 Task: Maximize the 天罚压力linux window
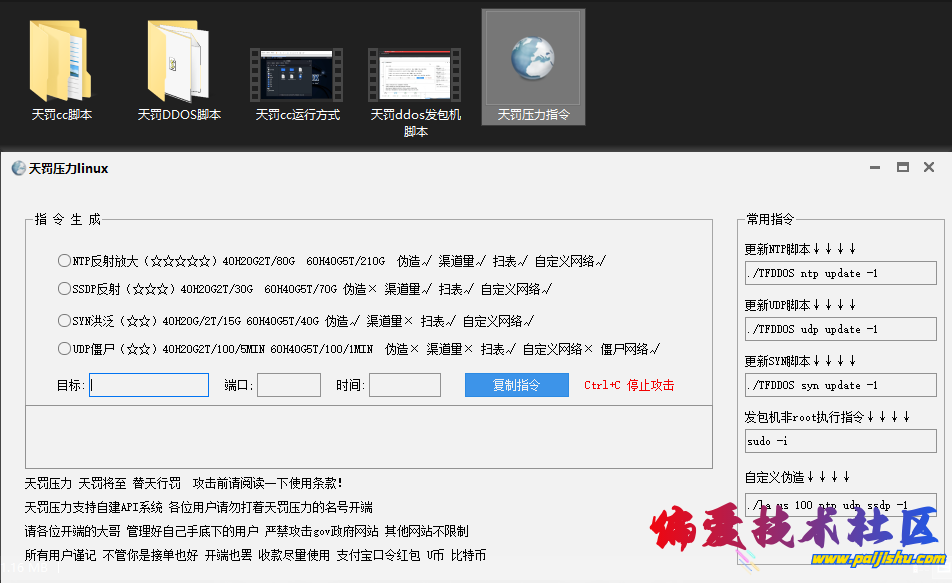click(x=902, y=168)
